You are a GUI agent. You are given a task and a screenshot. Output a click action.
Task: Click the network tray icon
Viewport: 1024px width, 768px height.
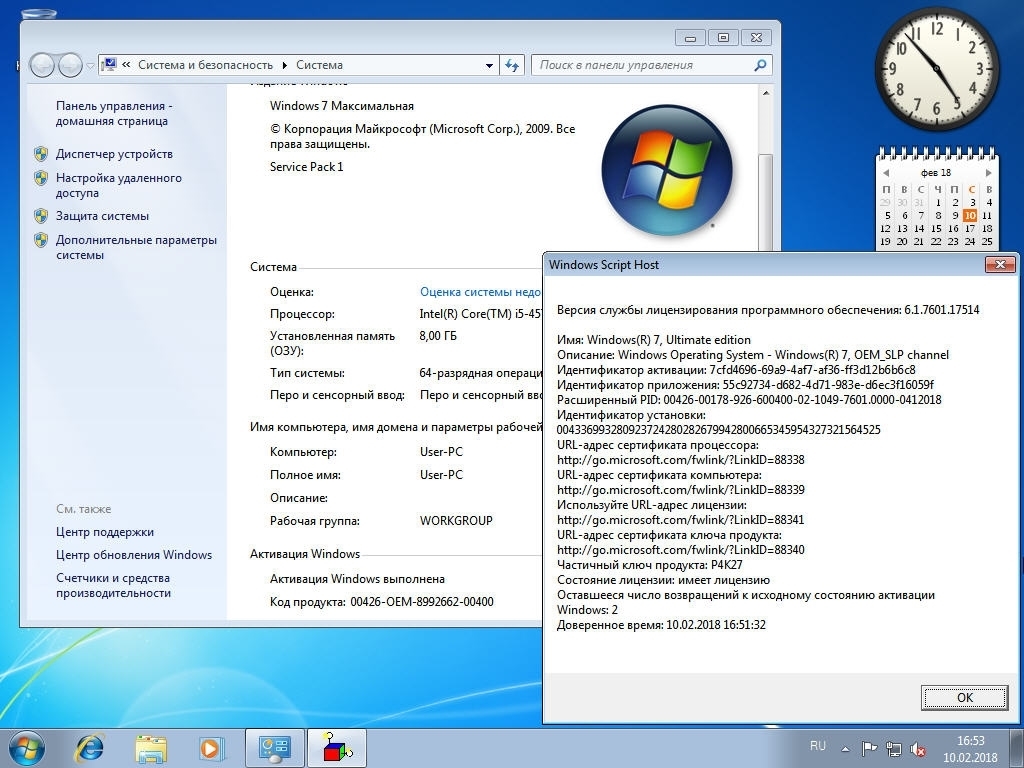pyautogui.click(x=893, y=748)
